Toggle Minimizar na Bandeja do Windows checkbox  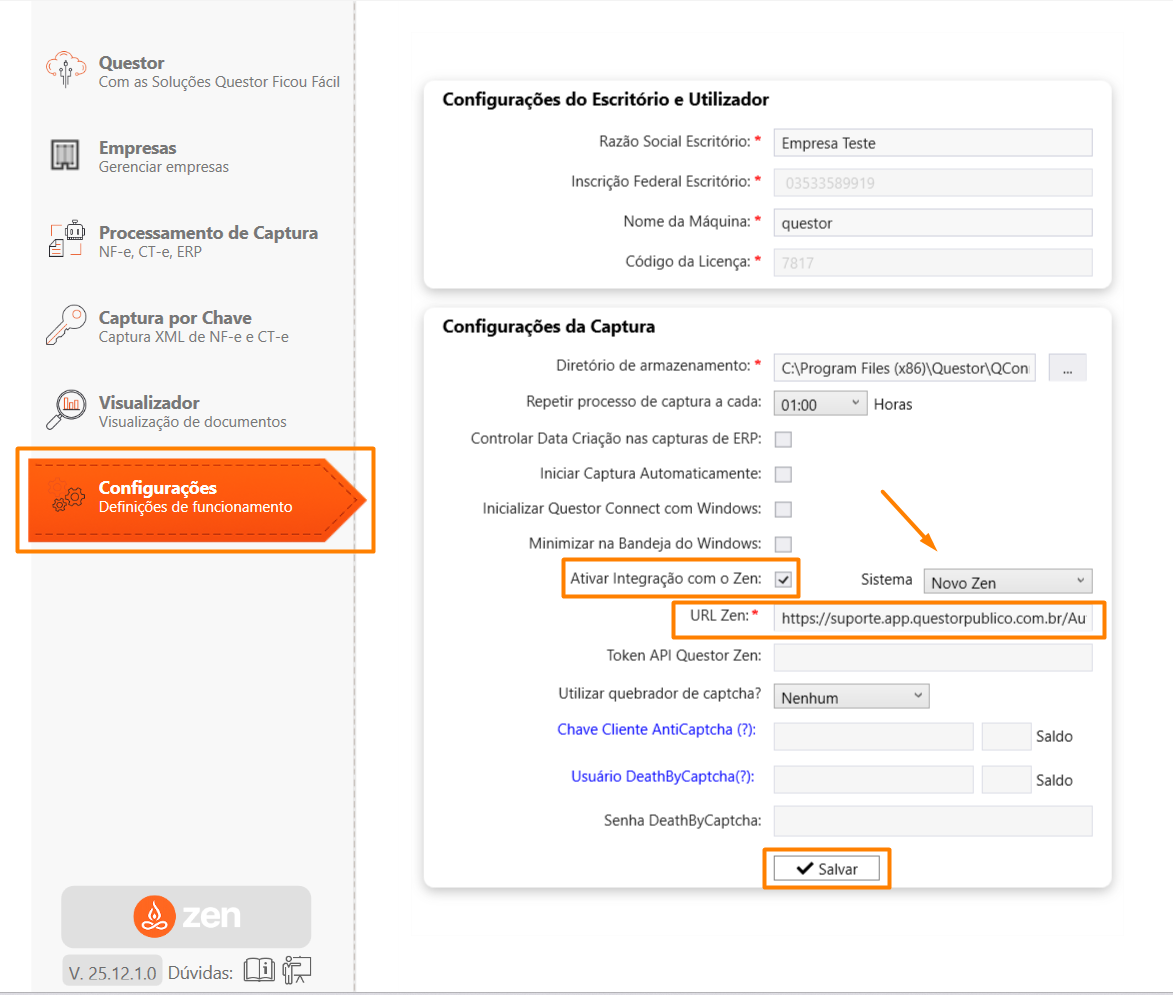(783, 544)
